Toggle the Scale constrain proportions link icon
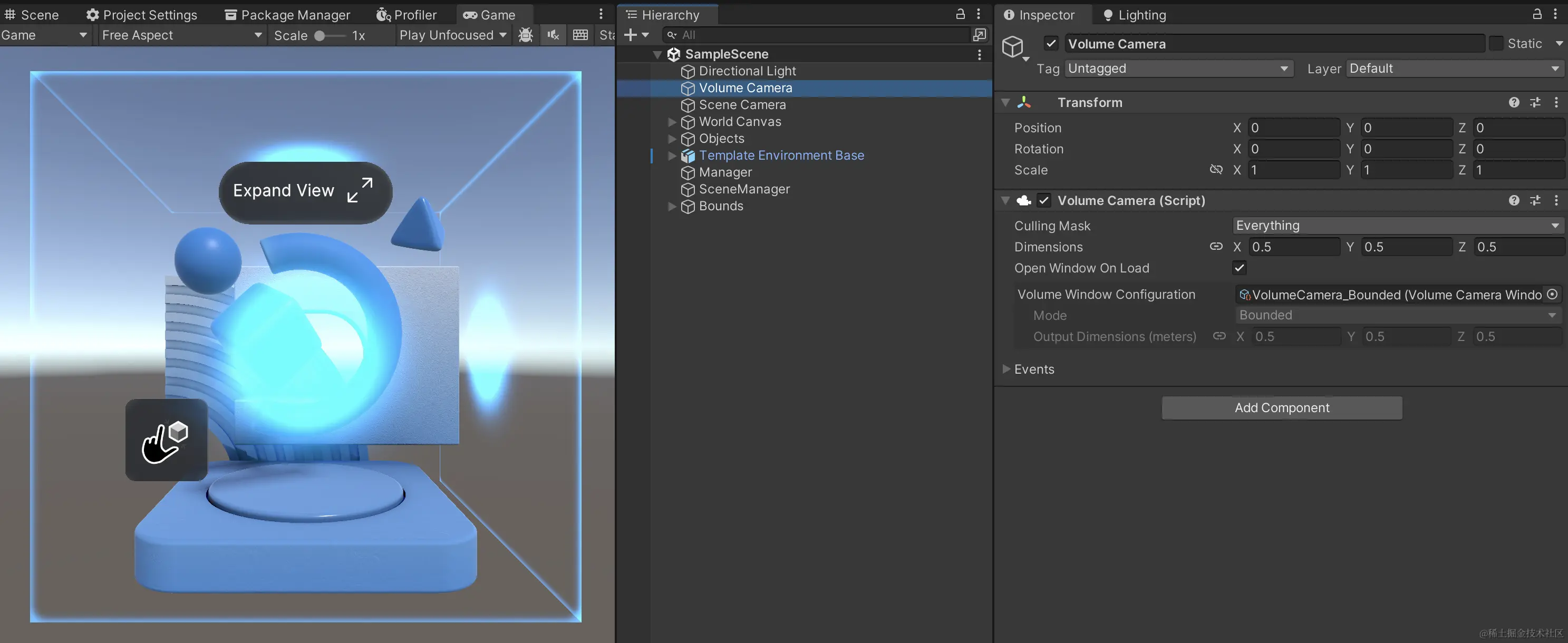 (x=1216, y=170)
